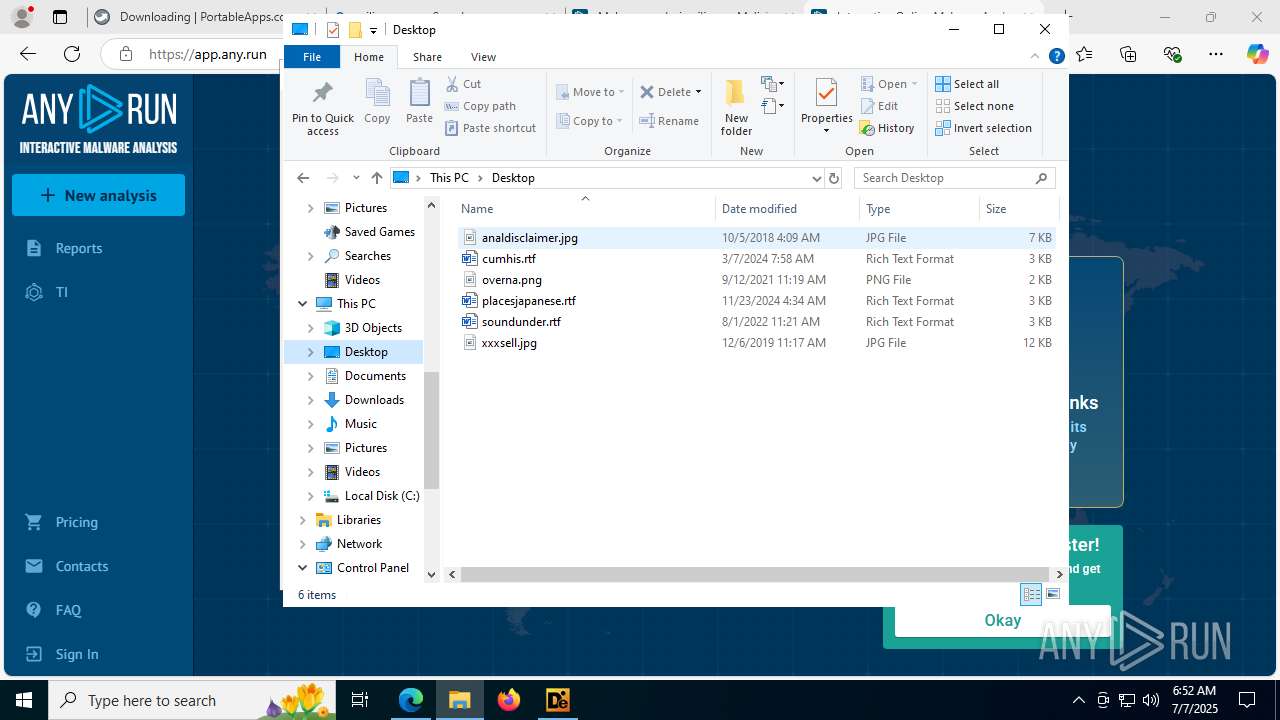Select Downloads in navigation pane
The image size is (1280, 720).
(374, 400)
